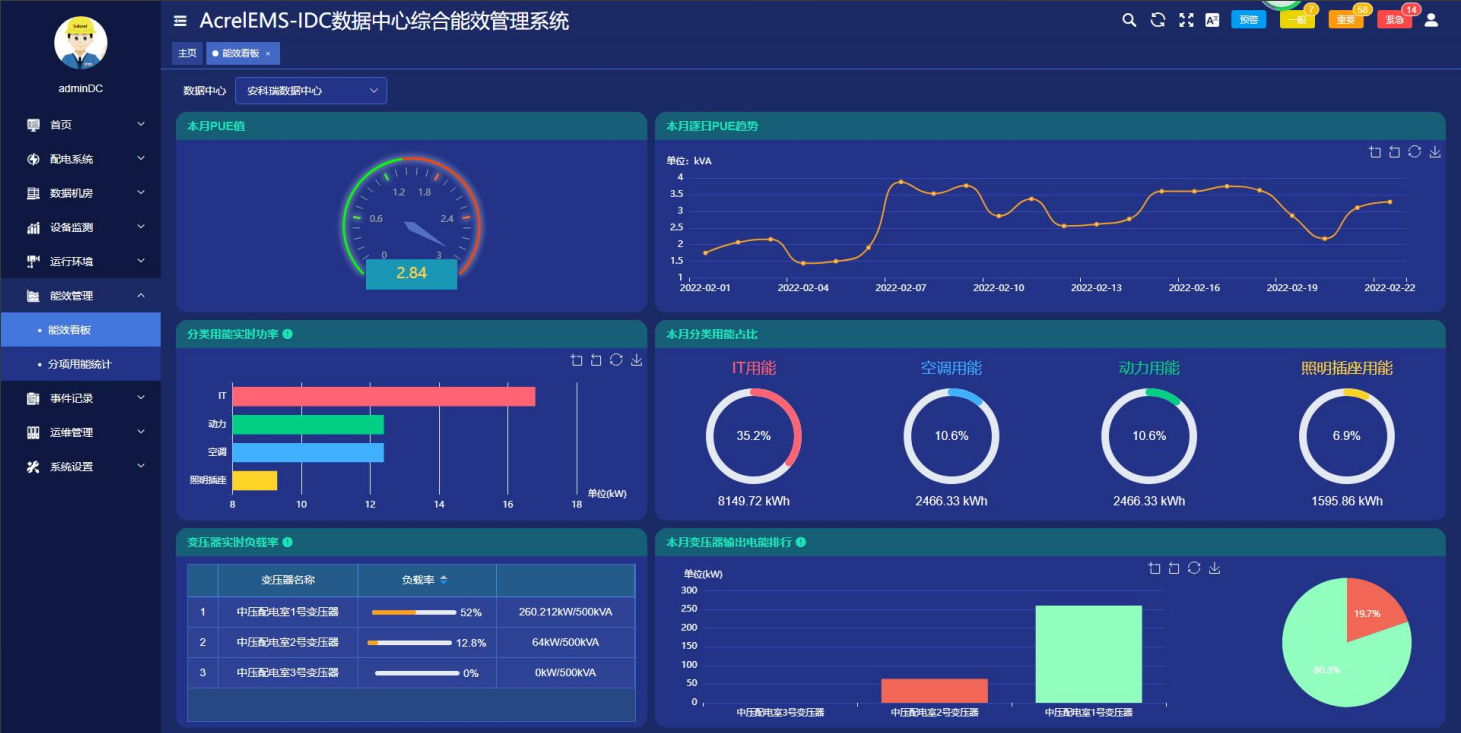Click the adminDC avatar picture
This screenshot has width=1461, height=733.
(x=80, y=43)
